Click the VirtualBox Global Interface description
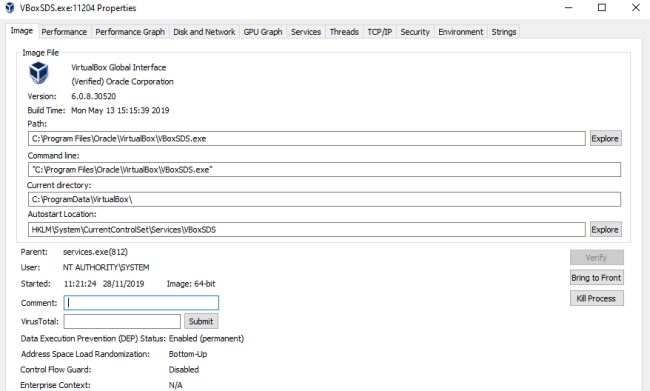This screenshot has height=391, width=650. pos(119,67)
